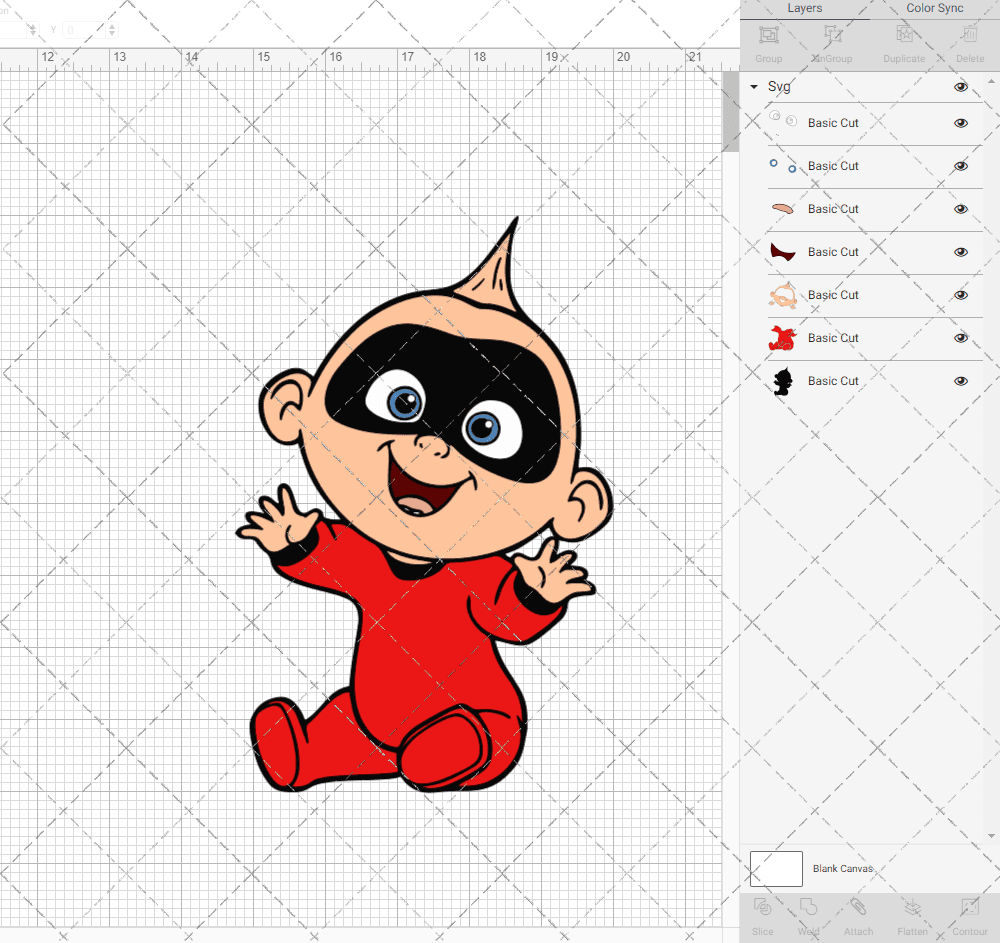
Task: Click the Group icon in Layers panel
Action: (x=768, y=34)
